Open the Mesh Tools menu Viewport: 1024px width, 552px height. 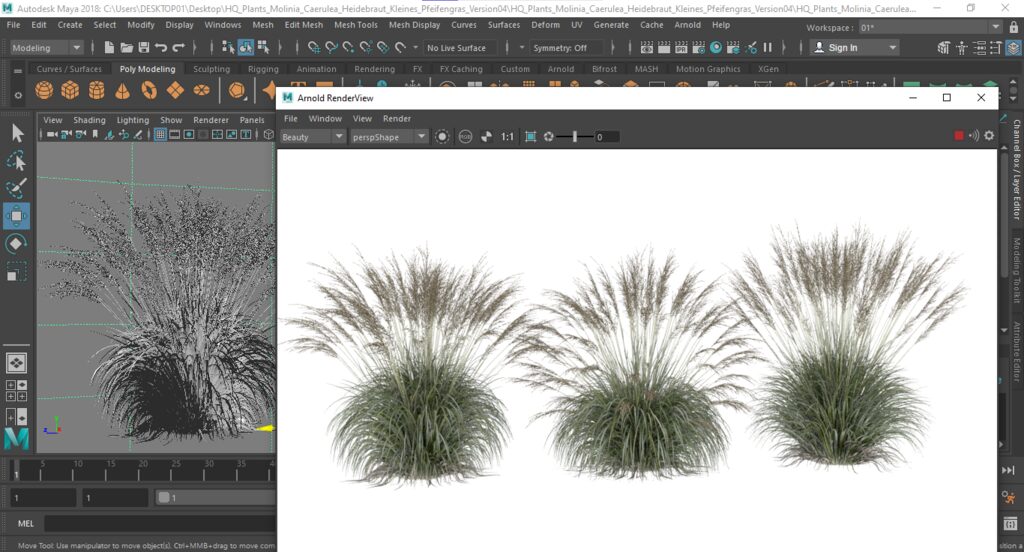click(356, 25)
